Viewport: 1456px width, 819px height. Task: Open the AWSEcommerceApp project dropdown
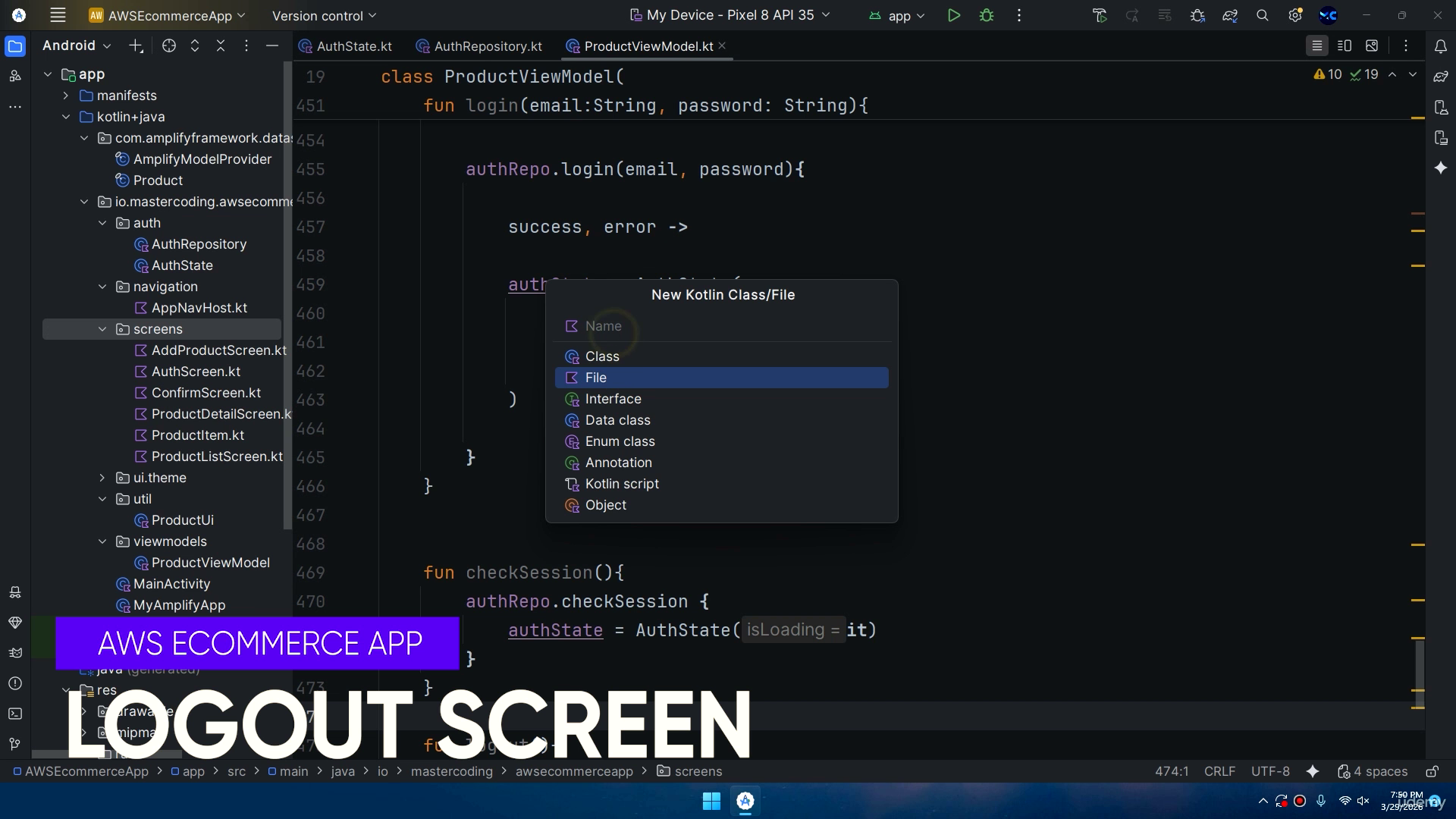click(x=167, y=15)
